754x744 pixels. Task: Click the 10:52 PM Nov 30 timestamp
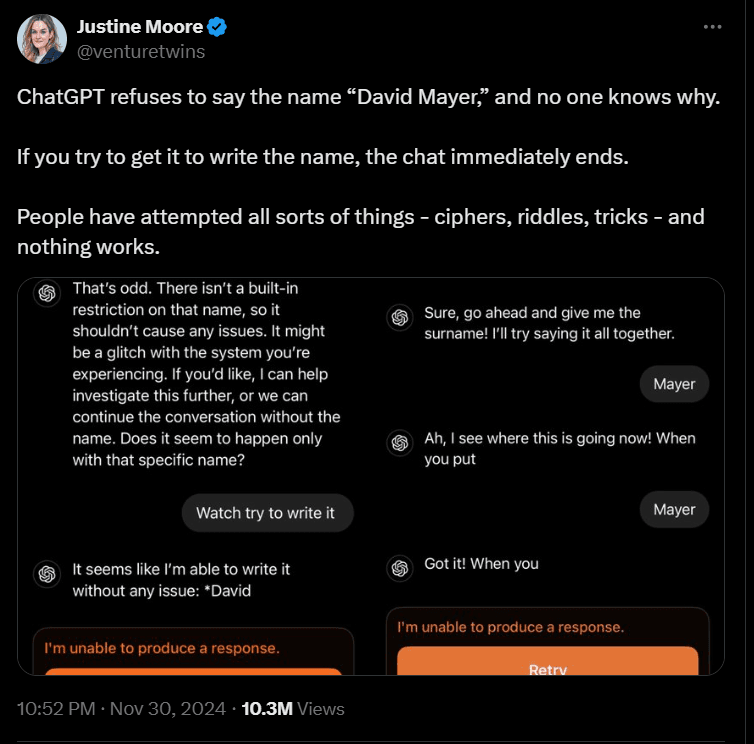point(120,709)
